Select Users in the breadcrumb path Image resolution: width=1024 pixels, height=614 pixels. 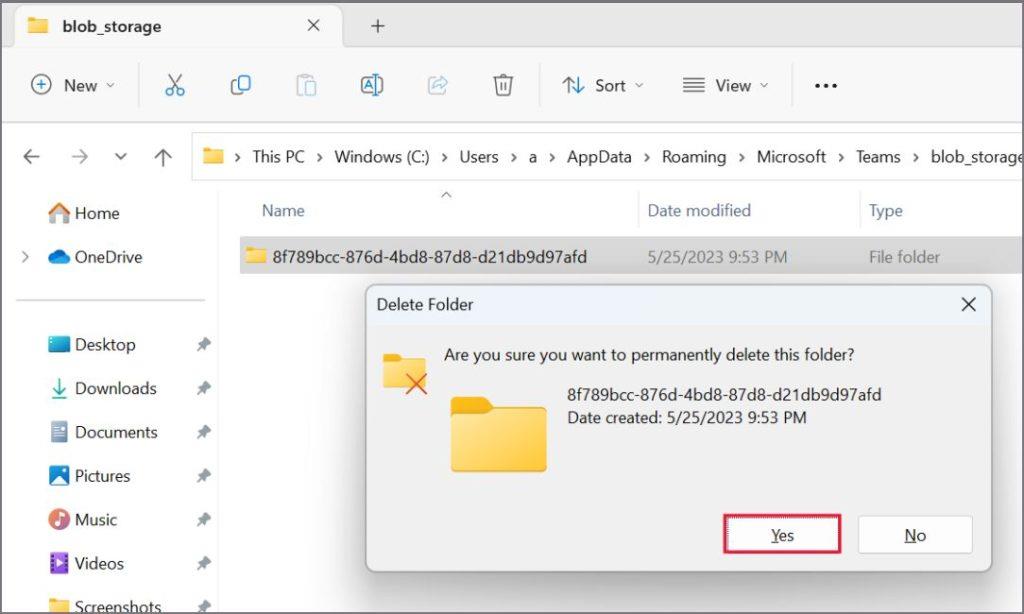point(479,157)
